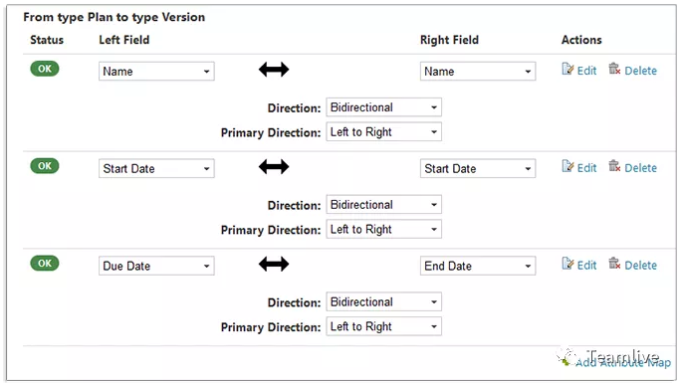Click the Delete link in the Due Date row

click(x=641, y=265)
